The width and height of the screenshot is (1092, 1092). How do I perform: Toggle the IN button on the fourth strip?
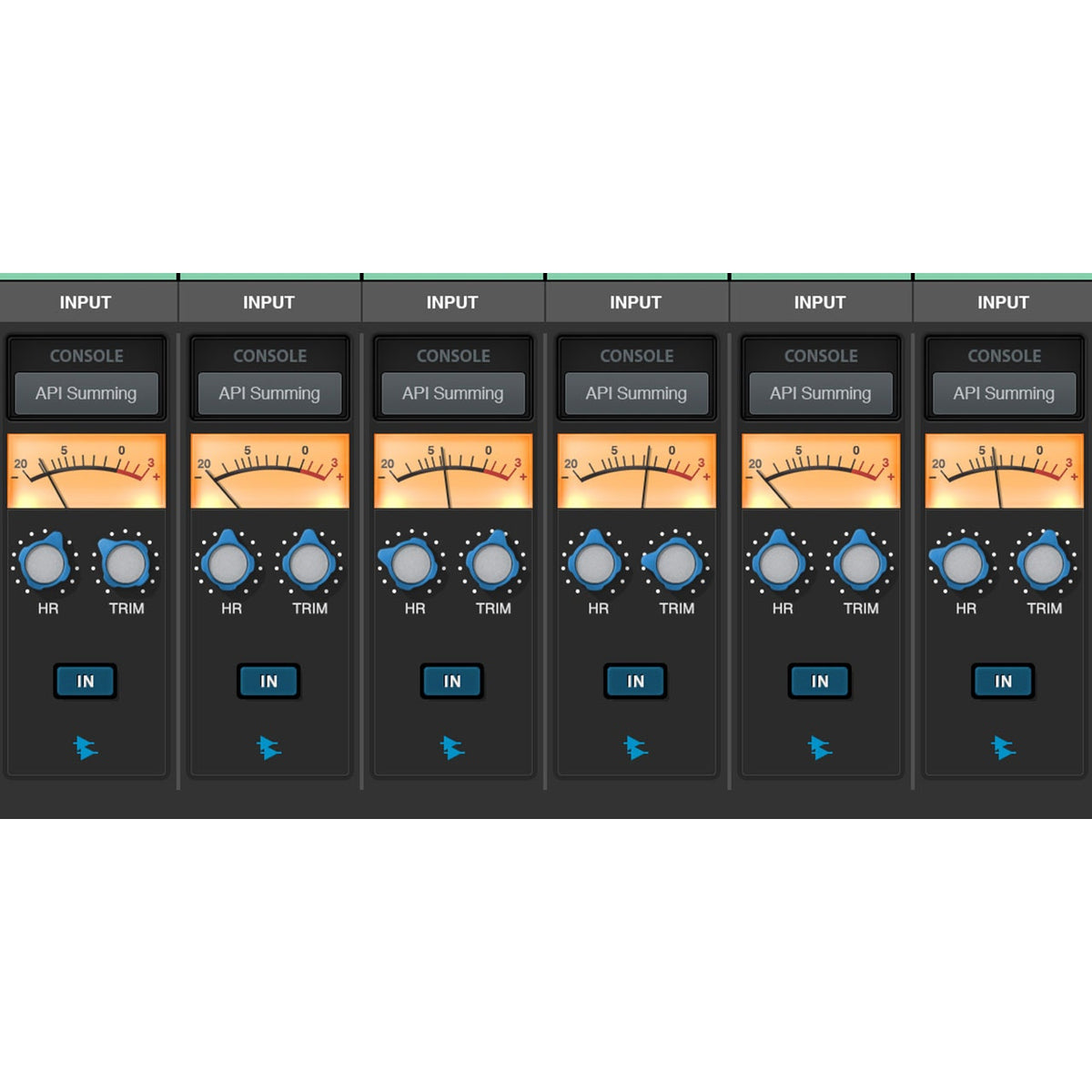[x=635, y=681]
